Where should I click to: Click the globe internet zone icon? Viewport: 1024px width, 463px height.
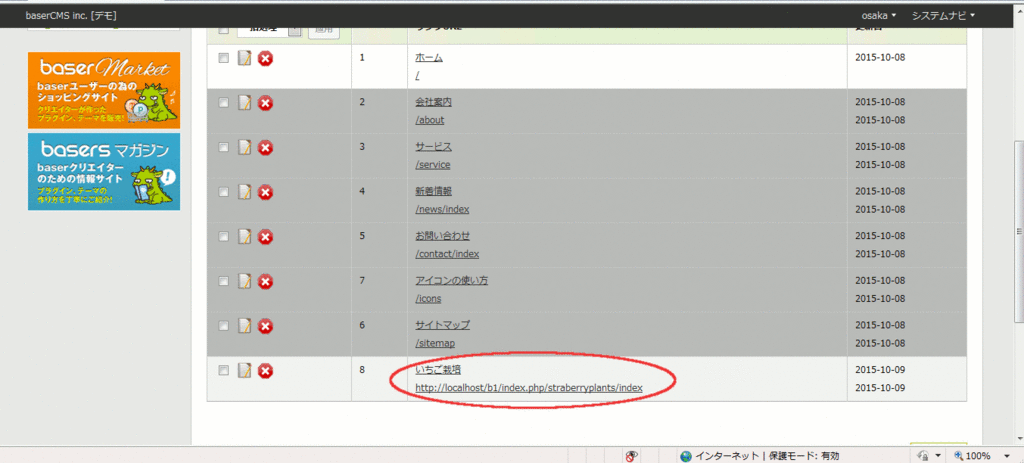686,456
